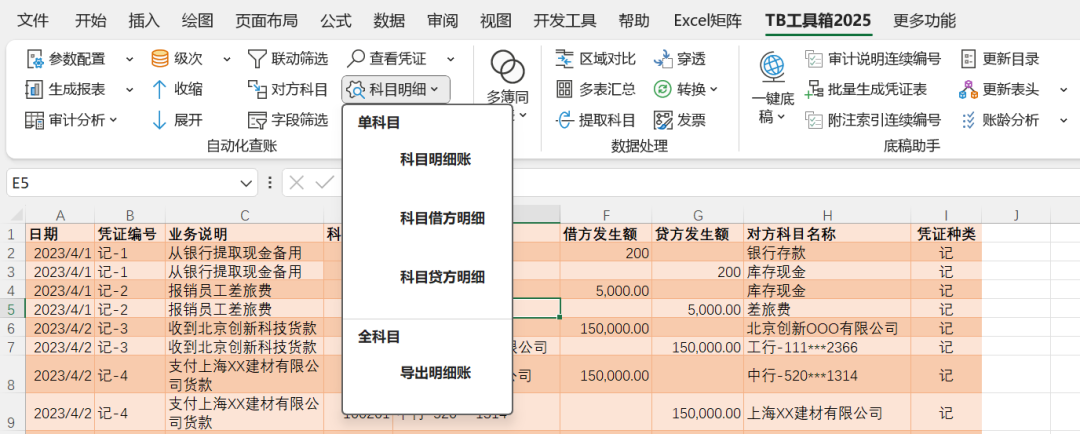Click the 收缩 up-arrow icon
Screen dimensions: 1080x434
tap(160, 89)
